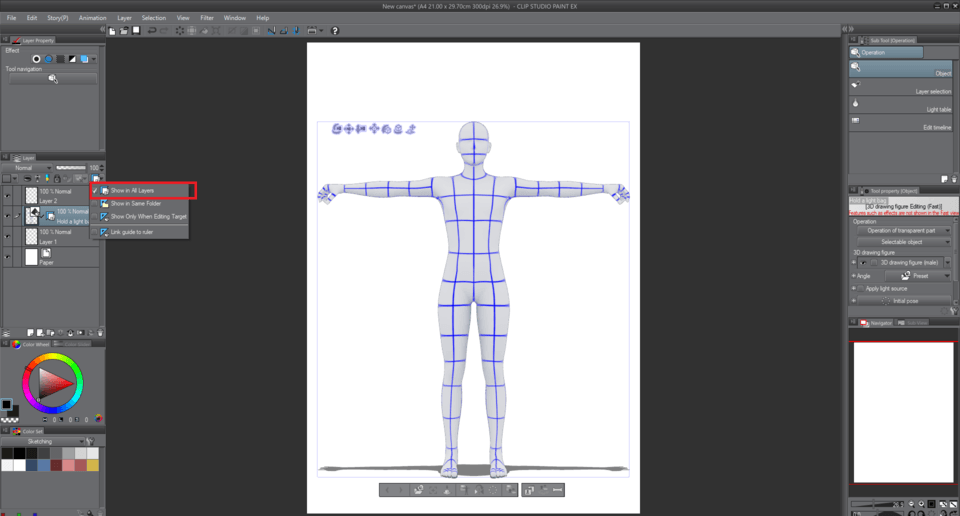Screen dimensions: 960x516
Task: Toggle visibility of the 3D figure layer
Action: pos(7,216)
